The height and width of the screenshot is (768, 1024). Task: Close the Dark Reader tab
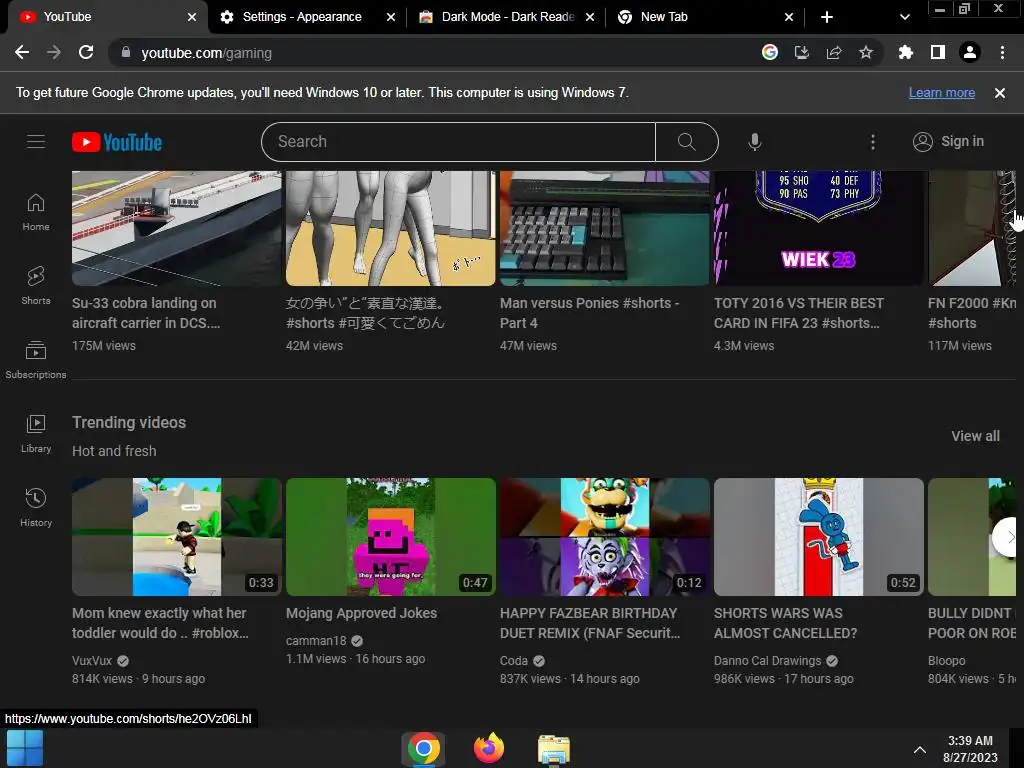590,17
